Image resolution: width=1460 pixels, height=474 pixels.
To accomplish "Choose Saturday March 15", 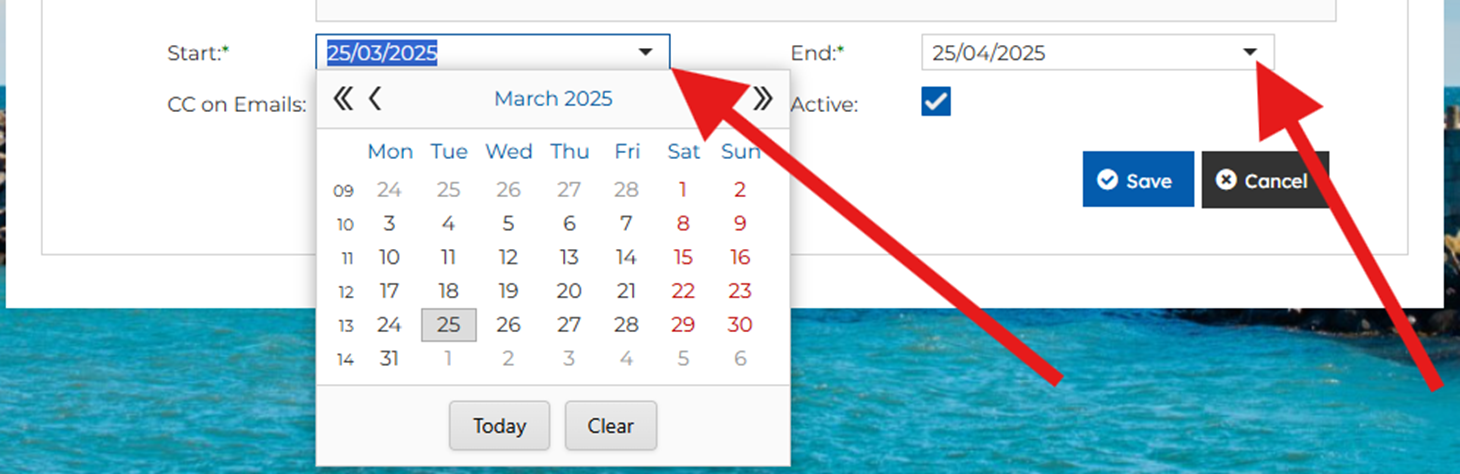I will coord(683,257).
